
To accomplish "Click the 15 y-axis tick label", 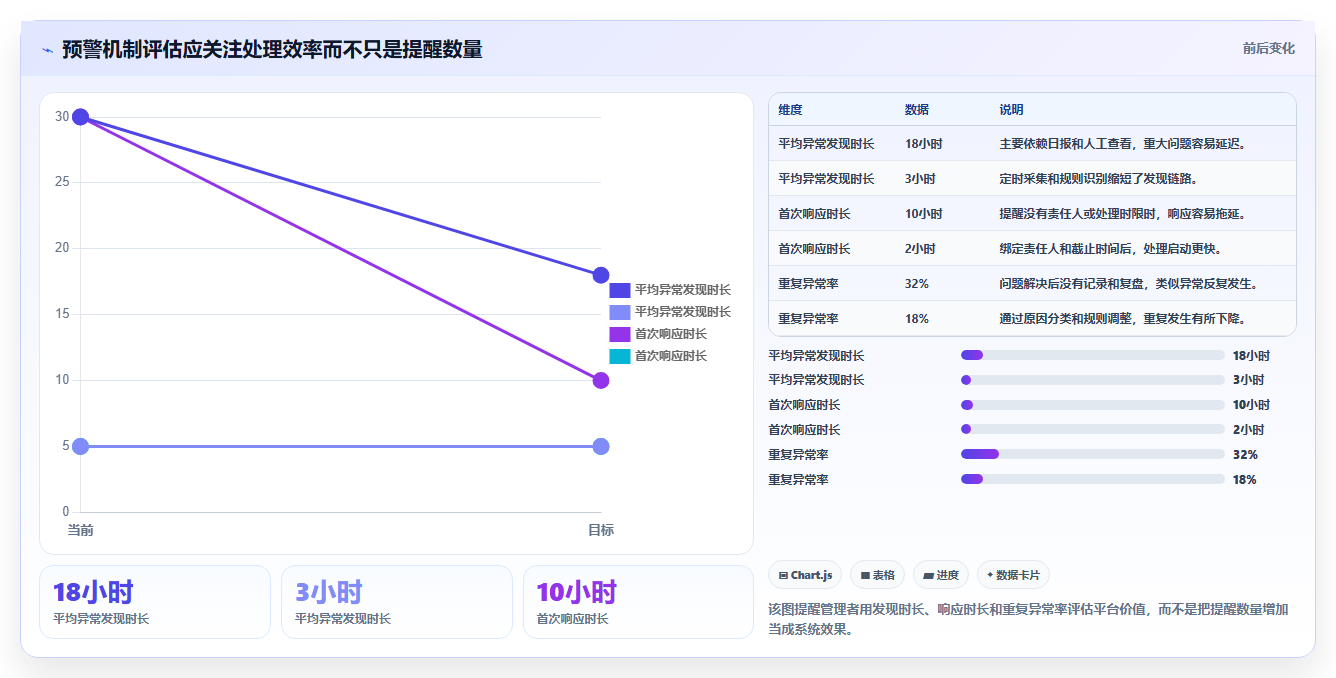I will (62, 314).
